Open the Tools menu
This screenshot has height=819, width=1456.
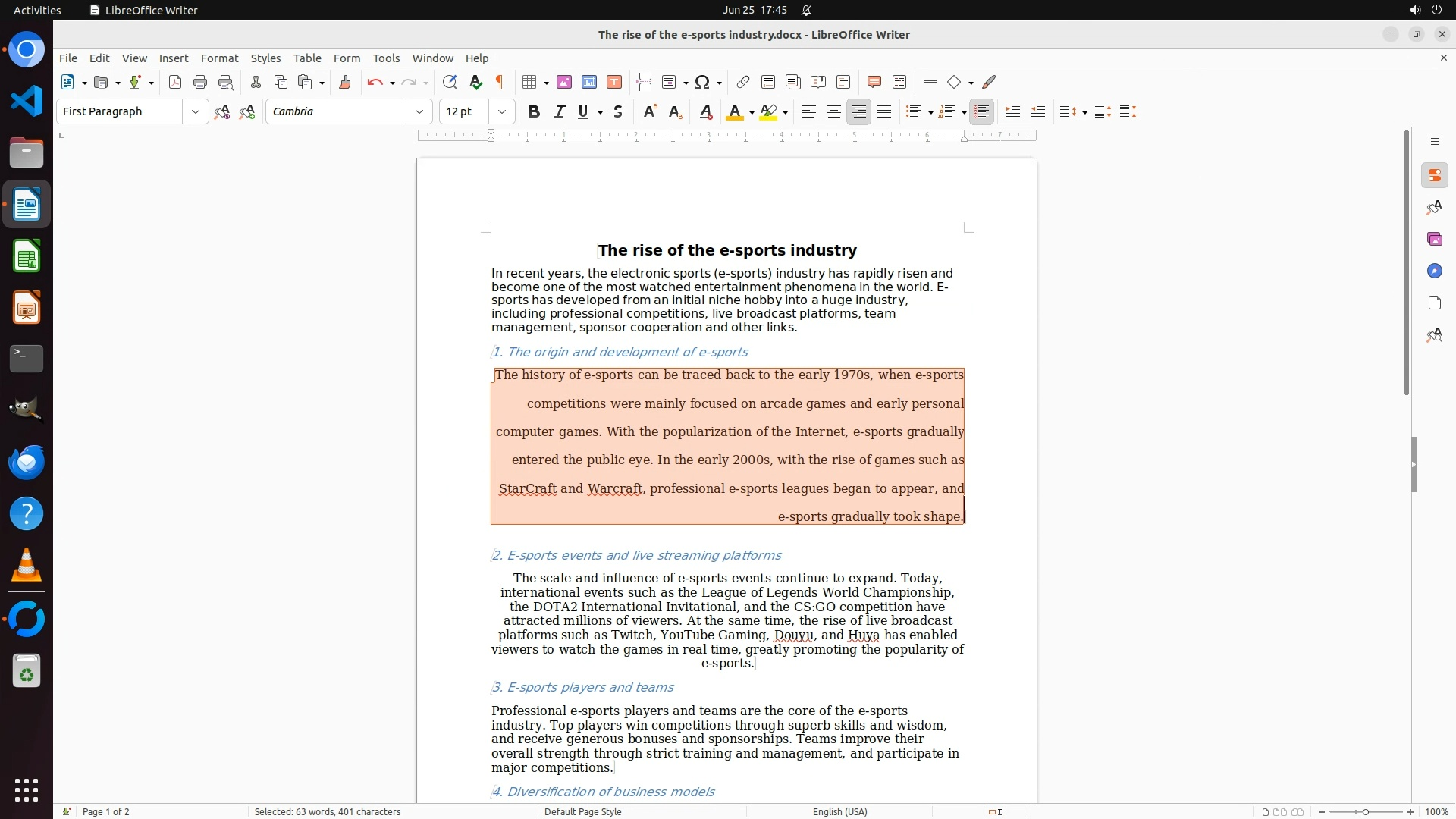point(386,58)
